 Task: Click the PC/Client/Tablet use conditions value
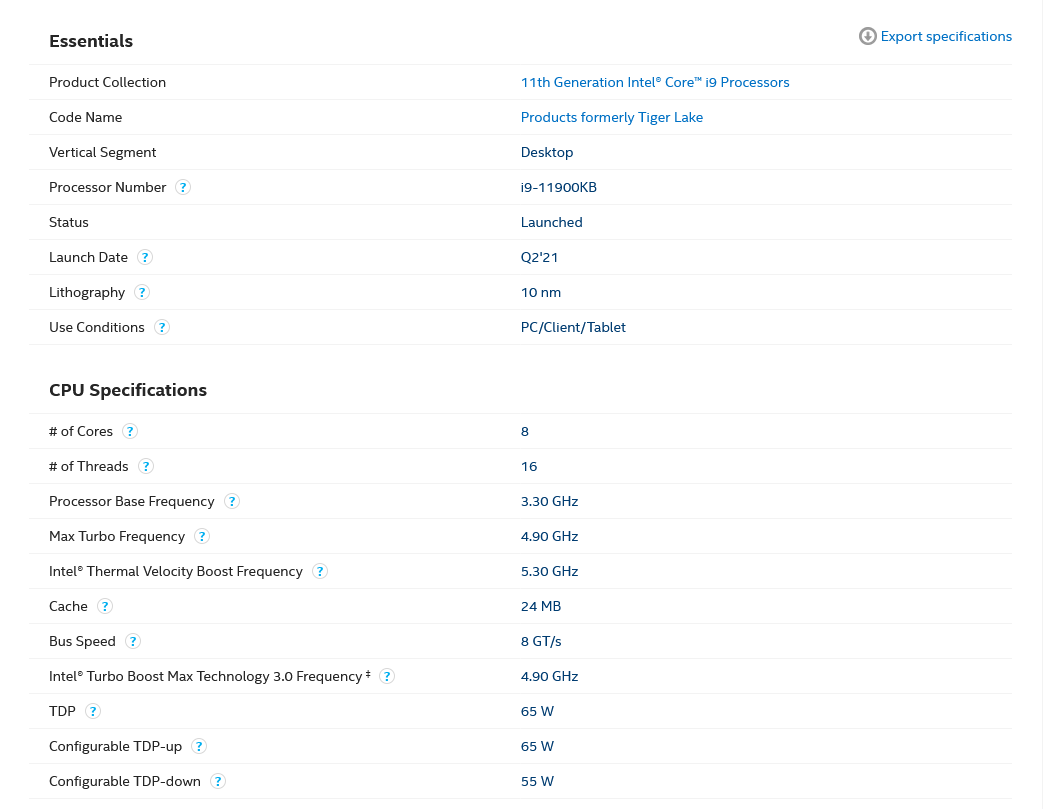point(573,327)
